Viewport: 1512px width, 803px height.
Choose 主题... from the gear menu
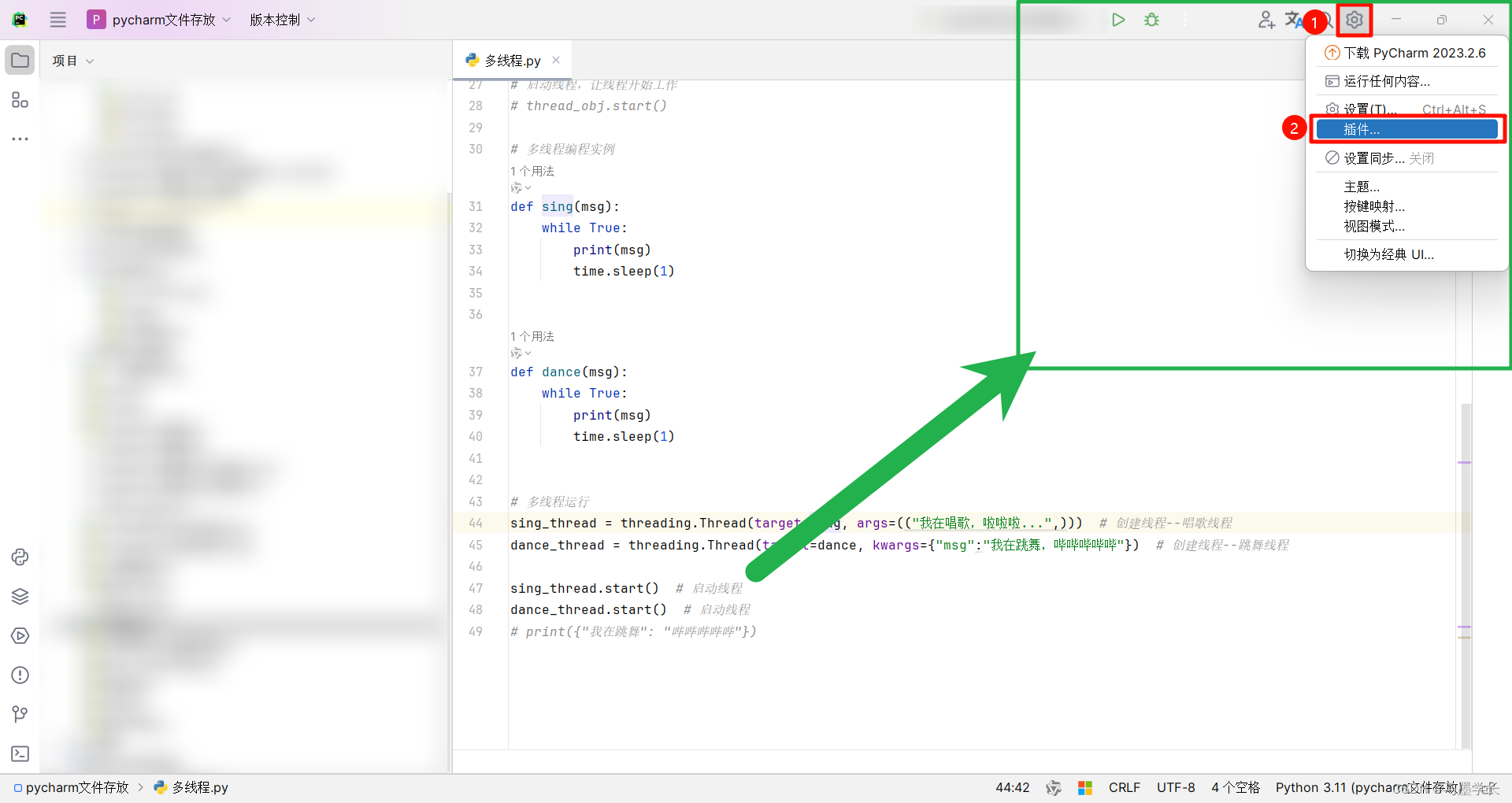(x=1406, y=187)
